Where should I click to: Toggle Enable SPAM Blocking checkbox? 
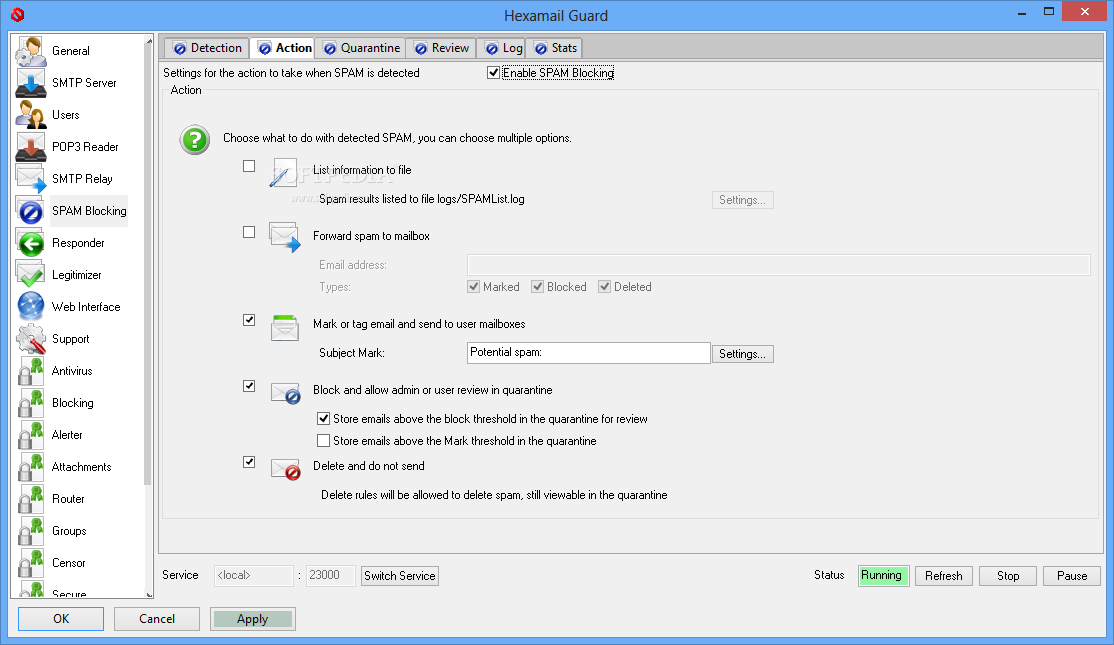[493, 72]
